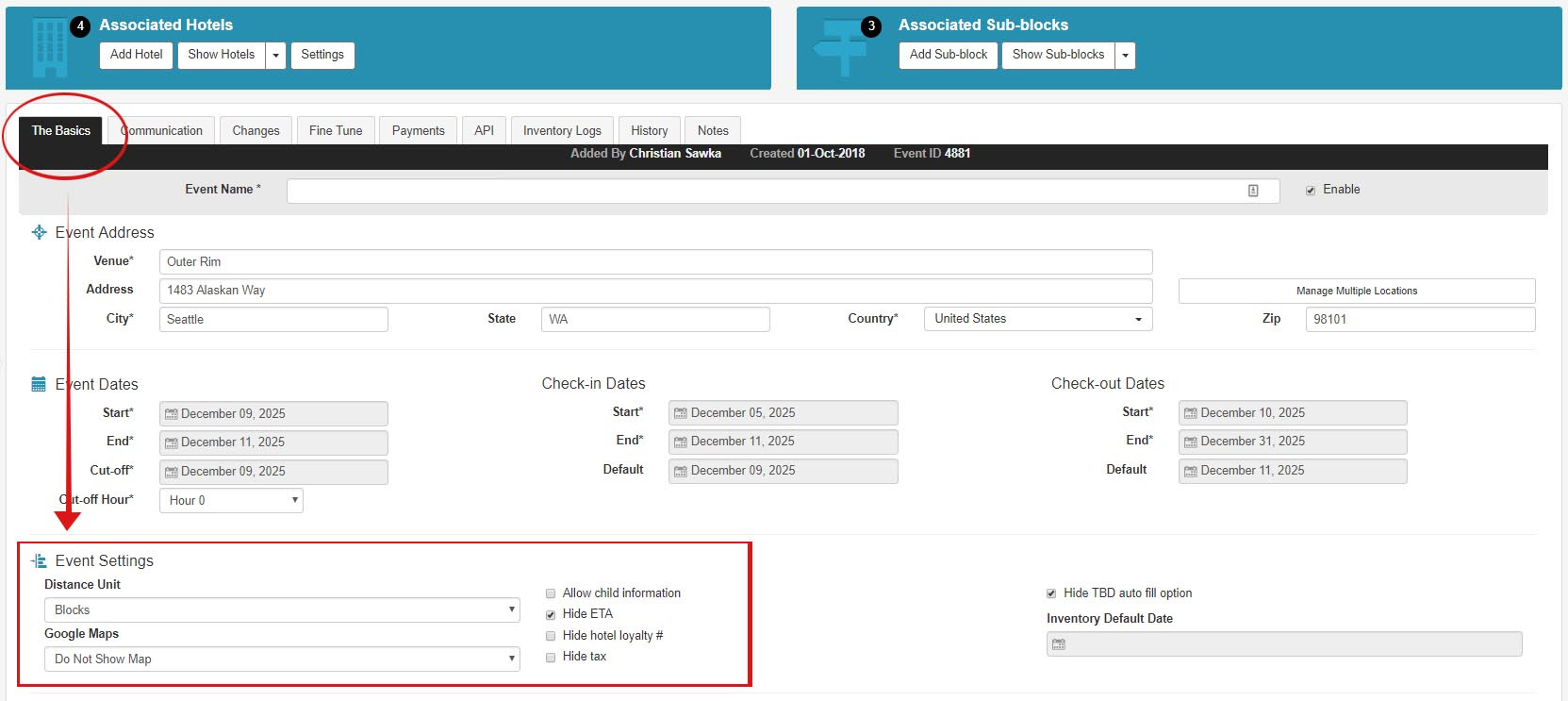Click the Add Hotel button
This screenshot has width=1568, height=701.
[137, 55]
